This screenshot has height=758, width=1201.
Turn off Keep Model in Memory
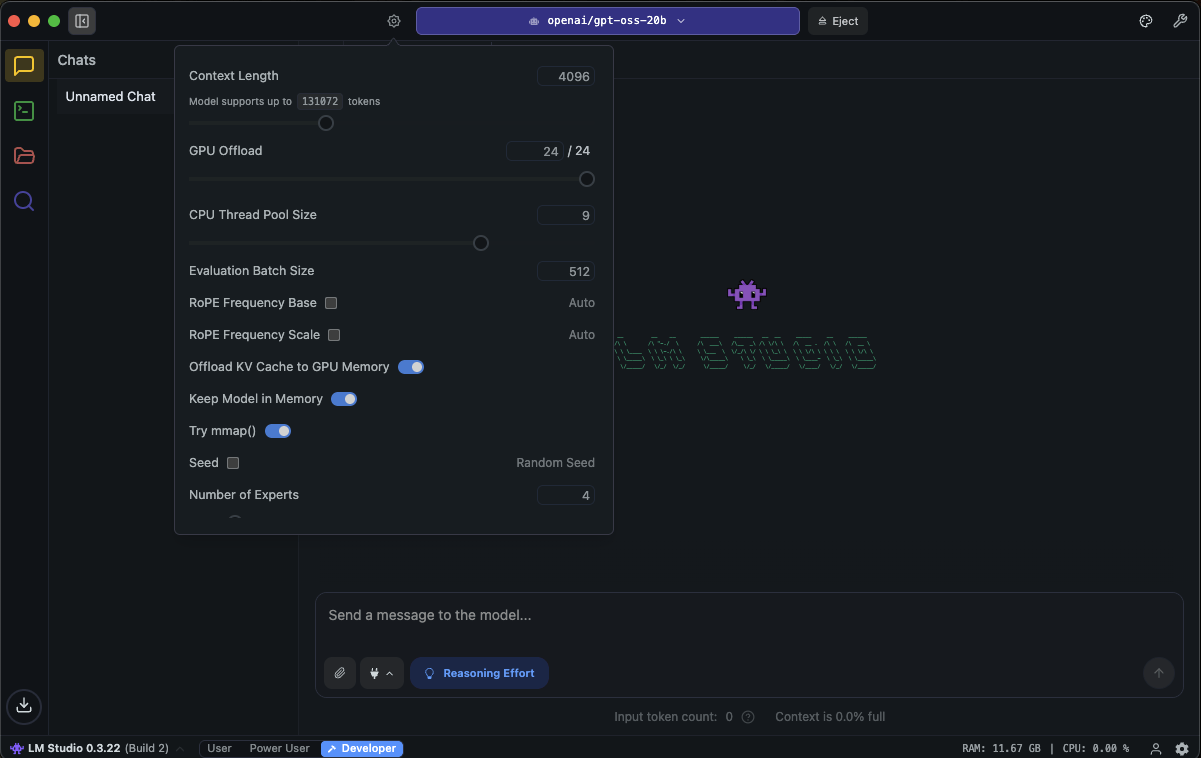coord(344,399)
